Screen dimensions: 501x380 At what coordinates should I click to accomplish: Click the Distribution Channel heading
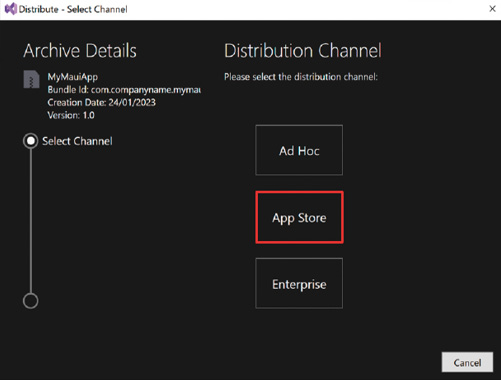click(303, 51)
